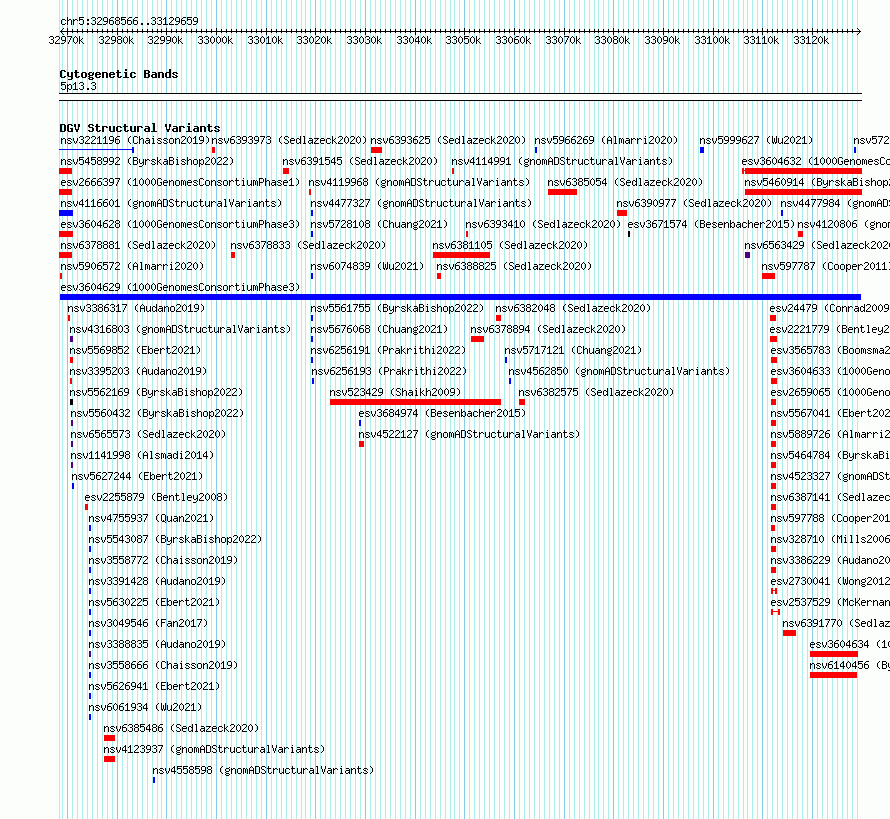This screenshot has height=819, width=890.
Task: Open nsv5562169 (ByrskaBishop2022) variant
Action: click(156, 392)
